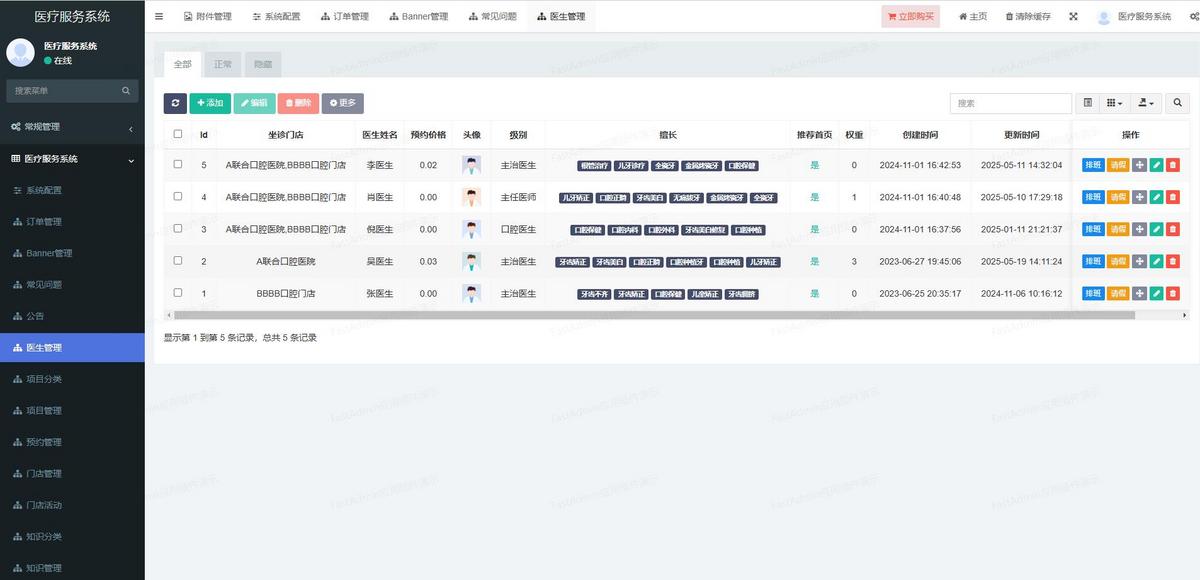Click the 排班 button for 倪医生
The height and width of the screenshot is (580, 1200).
(1093, 229)
